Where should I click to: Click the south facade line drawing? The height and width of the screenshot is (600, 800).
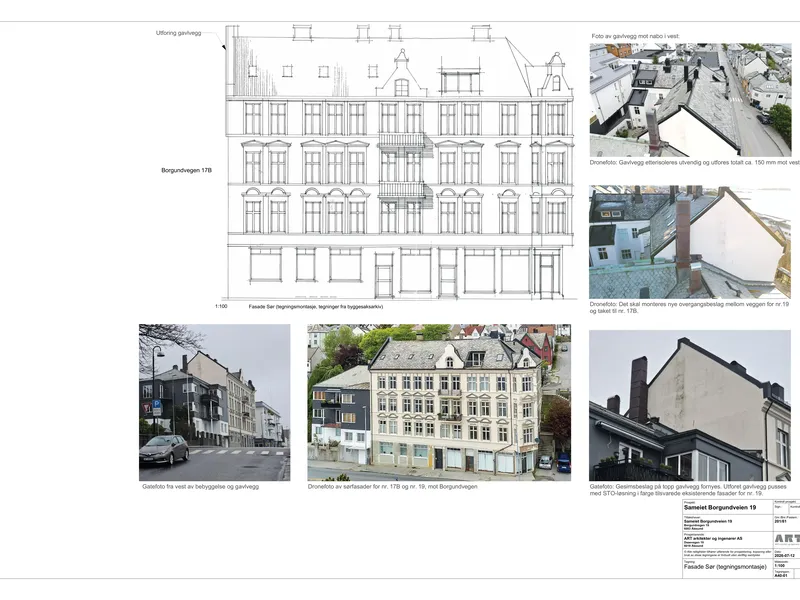coord(401,162)
